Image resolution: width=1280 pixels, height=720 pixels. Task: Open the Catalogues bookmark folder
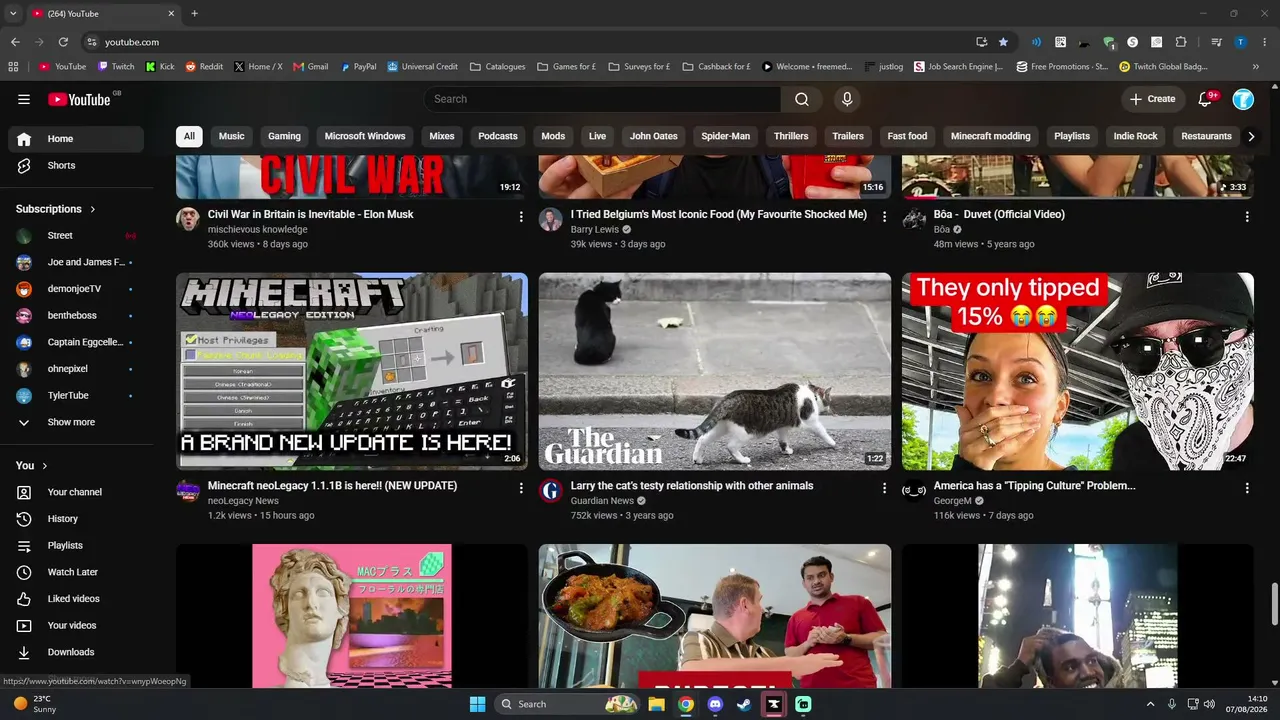point(497,67)
